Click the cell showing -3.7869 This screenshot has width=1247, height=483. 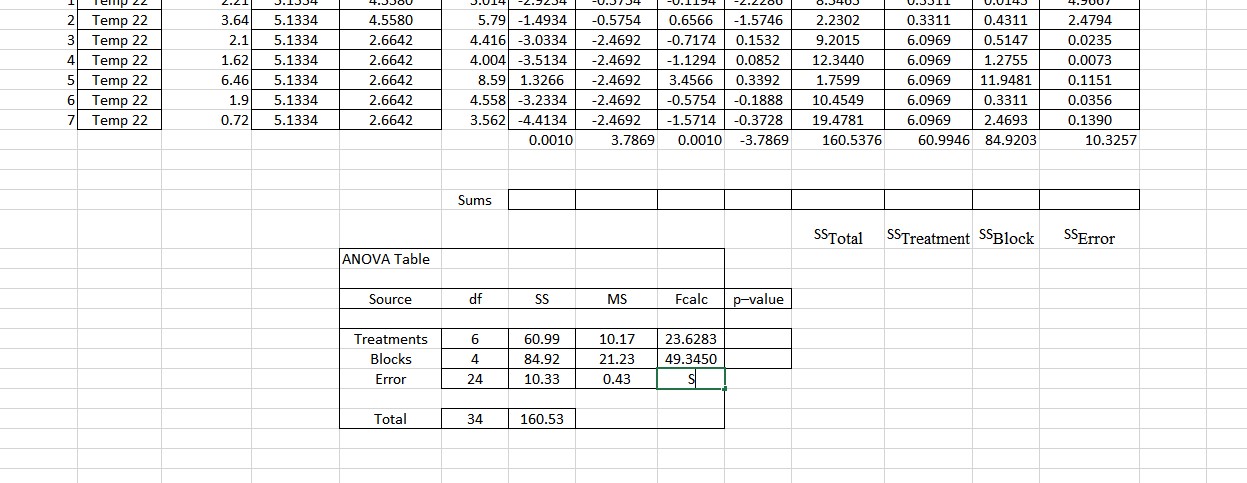[x=758, y=141]
